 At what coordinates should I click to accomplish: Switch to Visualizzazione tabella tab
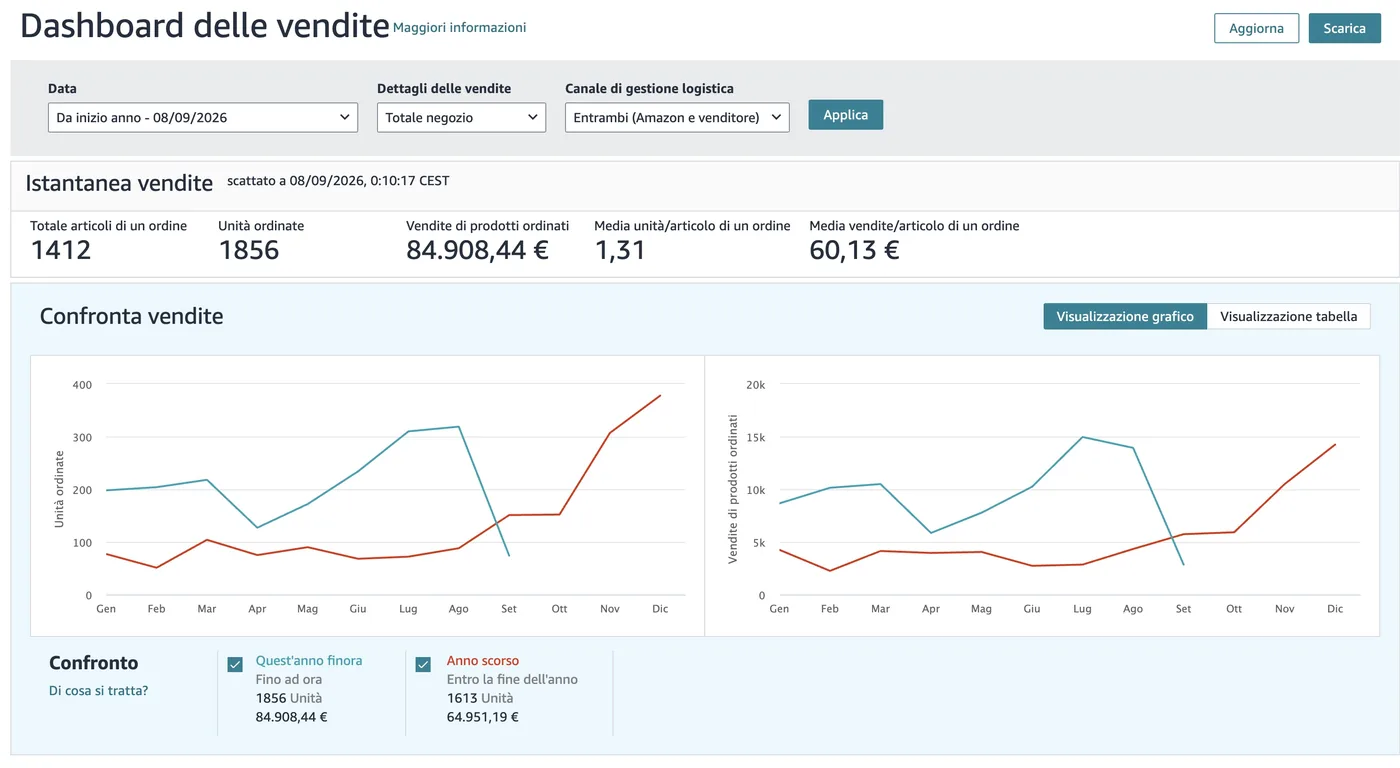tap(1288, 316)
